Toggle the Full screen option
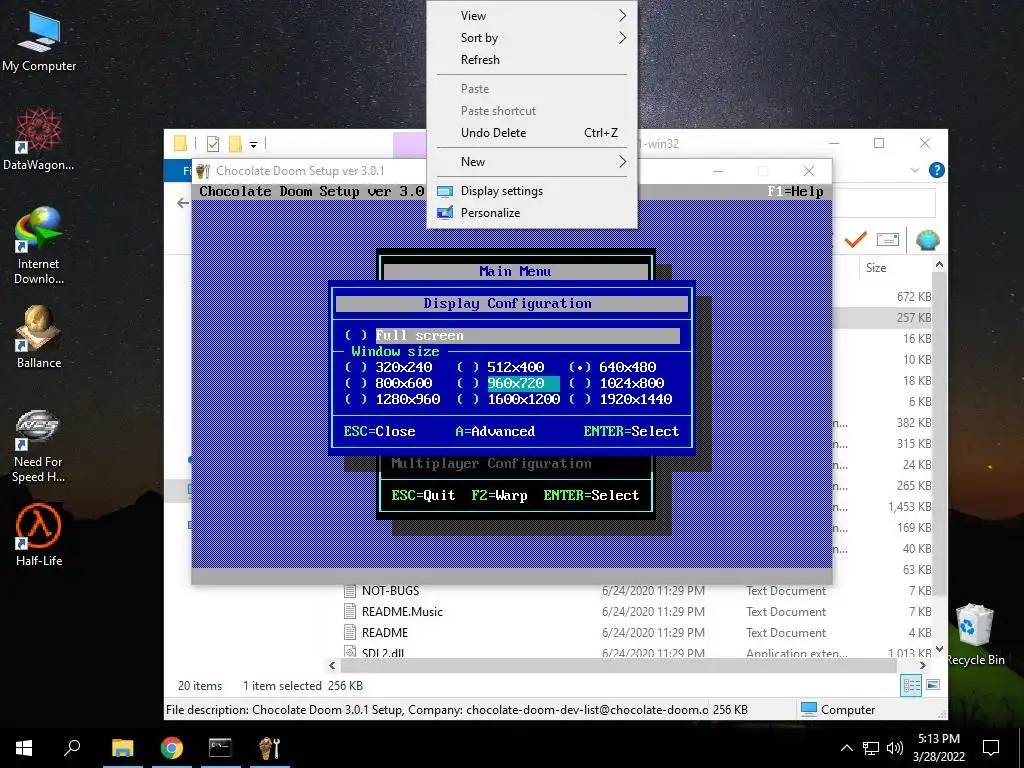The height and width of the screenshot is (768, 1024). click(513, 336)
